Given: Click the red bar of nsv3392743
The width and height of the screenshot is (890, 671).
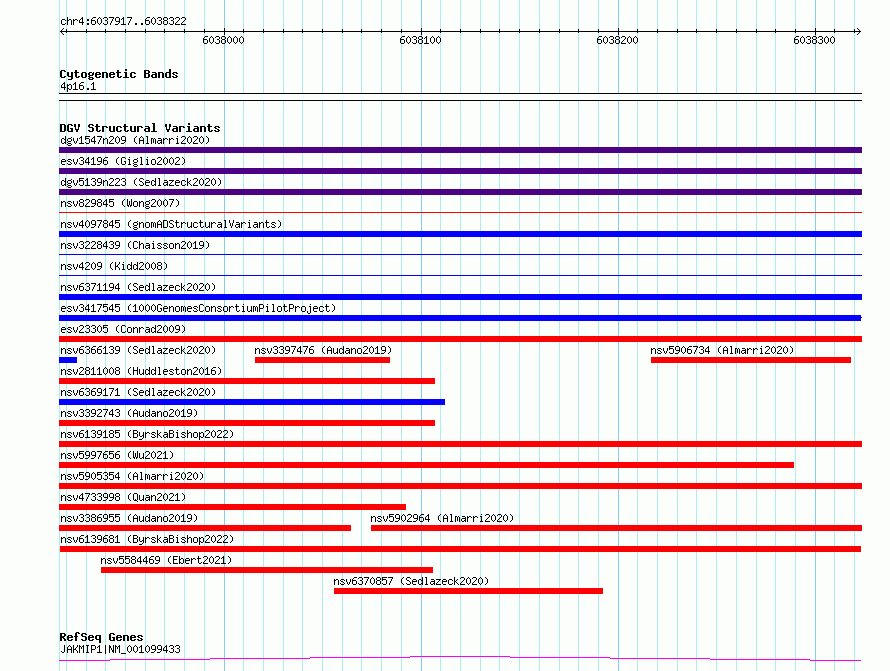Looking at the screenshot, I should 247,423.
